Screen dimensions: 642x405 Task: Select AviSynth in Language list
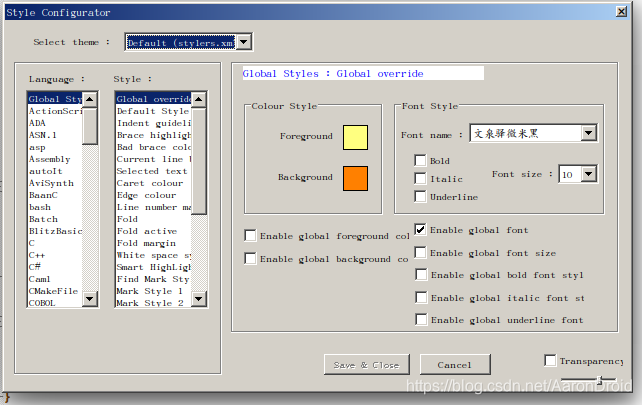pos(55,183)
